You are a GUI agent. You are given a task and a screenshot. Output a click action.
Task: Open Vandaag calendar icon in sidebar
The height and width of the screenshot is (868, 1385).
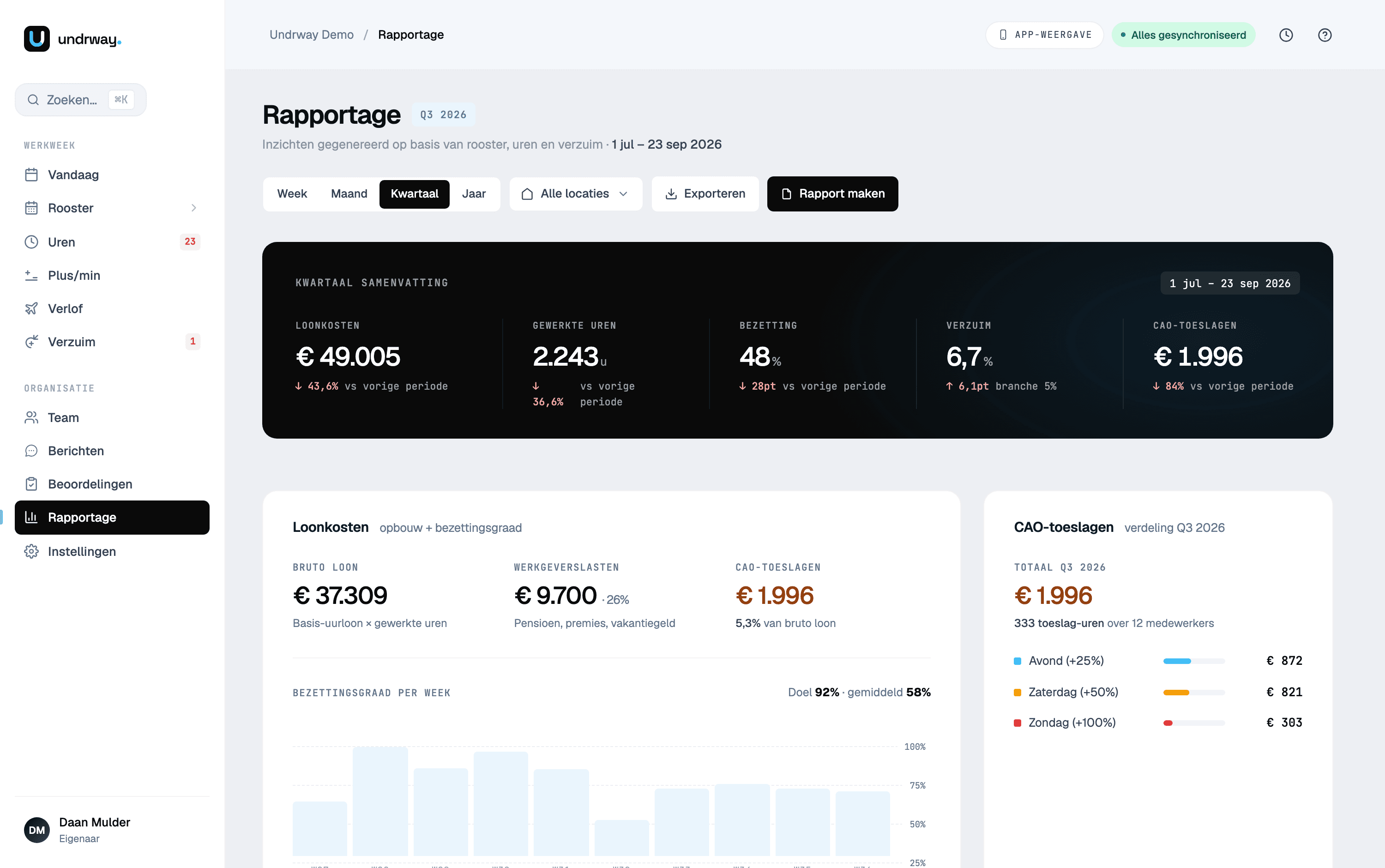(x=31, y=175)
